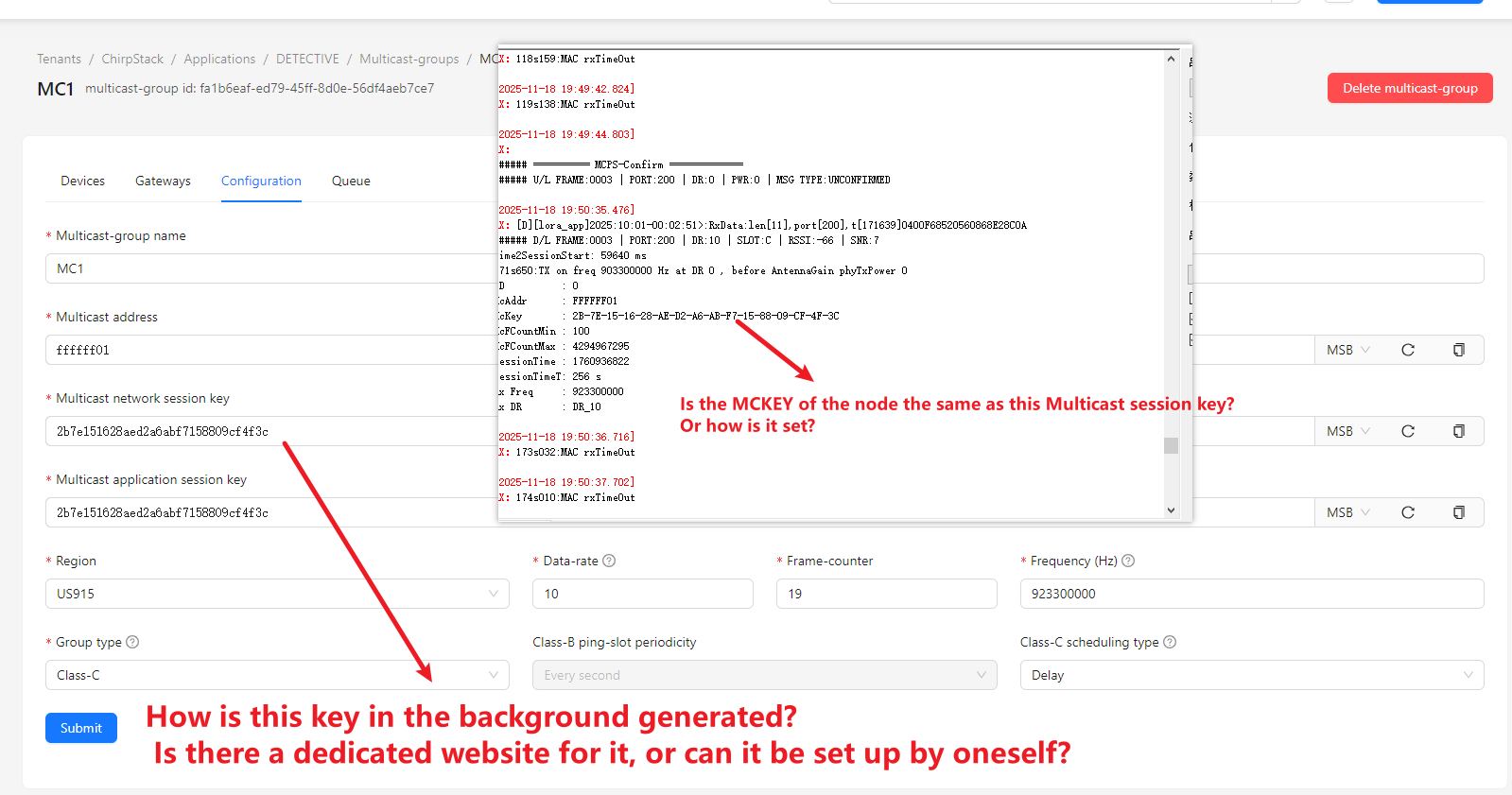The height and width of the screenshot is (795, 1512).
Task: Copy the multicast application session key
Action: 1458,512
